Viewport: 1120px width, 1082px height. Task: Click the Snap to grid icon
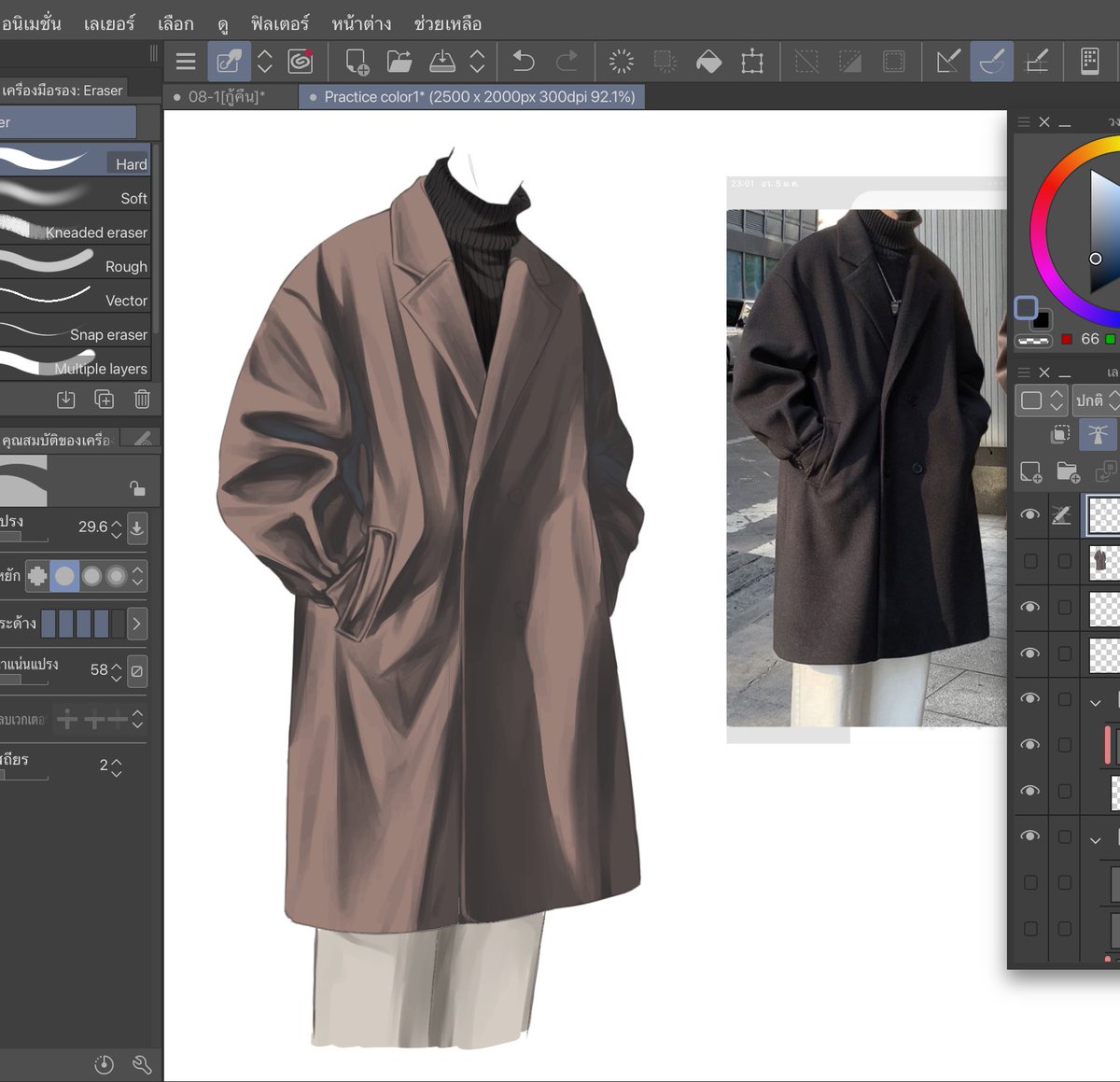[1036, 62]
